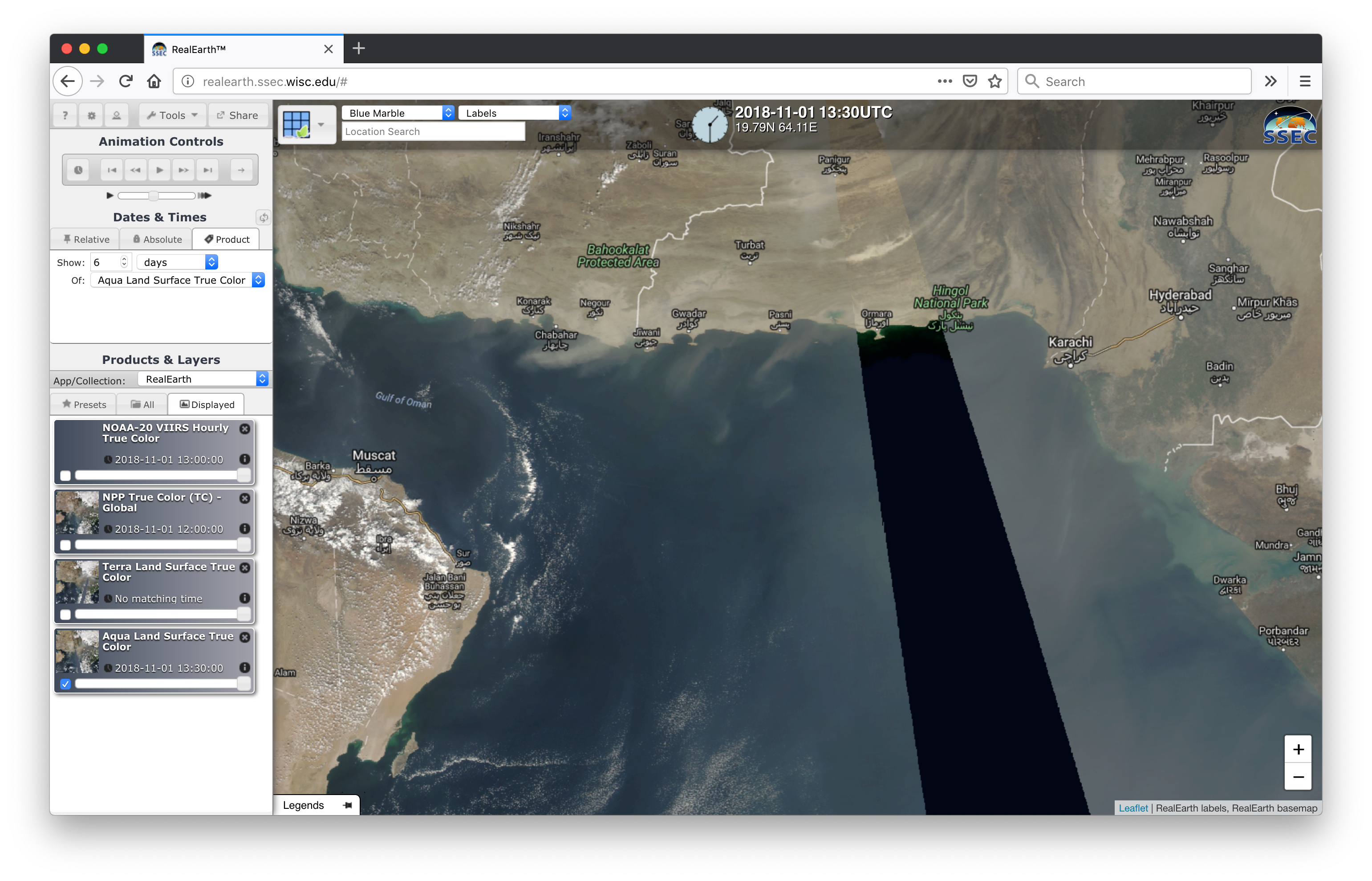Show info for NOAA-20 VIIRS layer
This screenshot has height=881, width=1372.
pos(245,459)
